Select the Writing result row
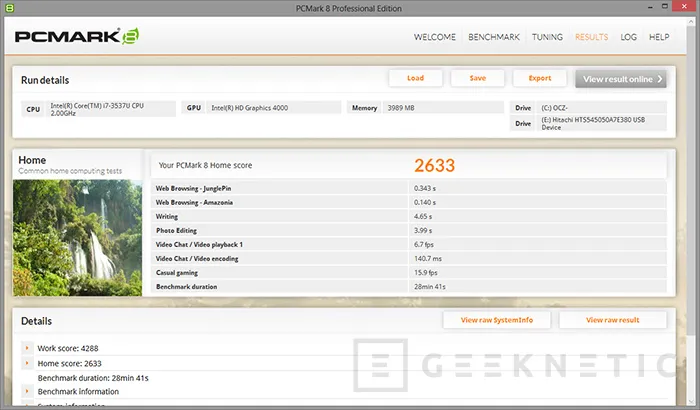 pos(409,216)
